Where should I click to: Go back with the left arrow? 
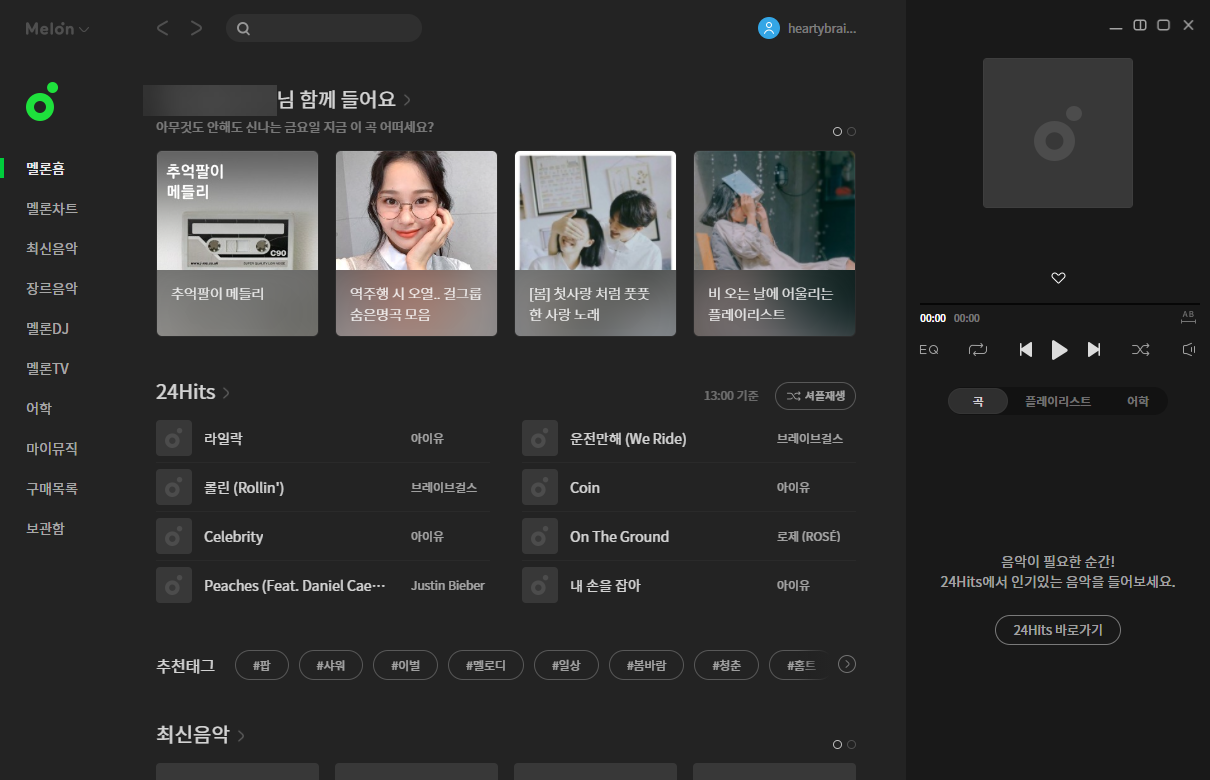point(162,28)
